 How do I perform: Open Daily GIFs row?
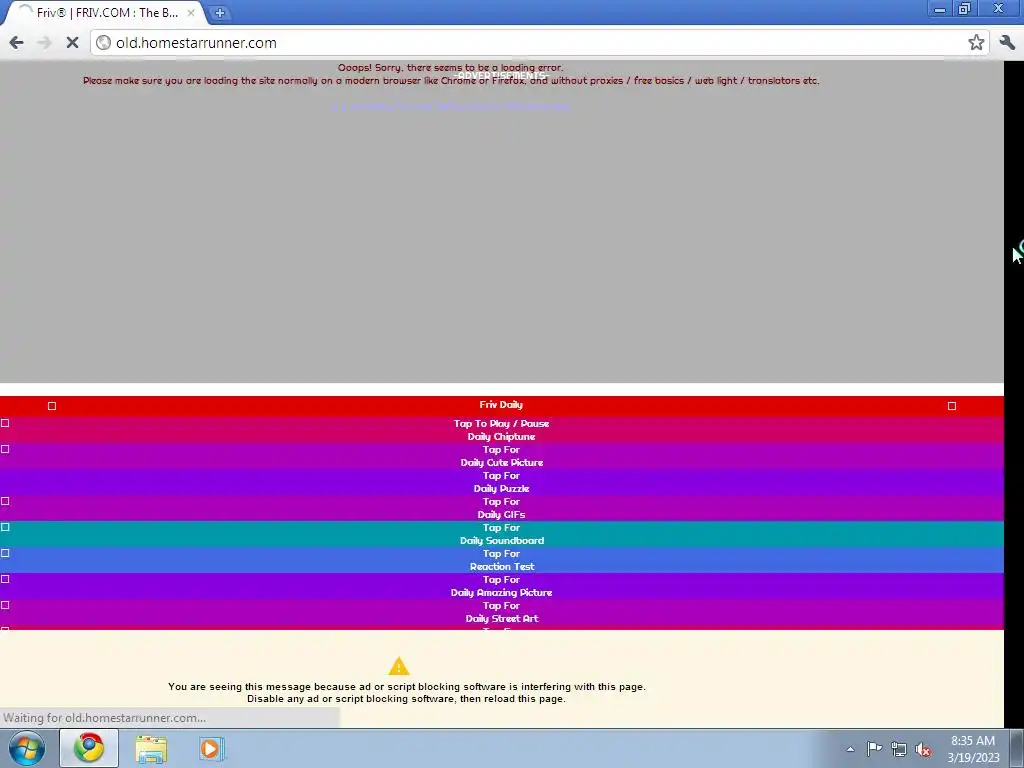[x=502, y=508]
